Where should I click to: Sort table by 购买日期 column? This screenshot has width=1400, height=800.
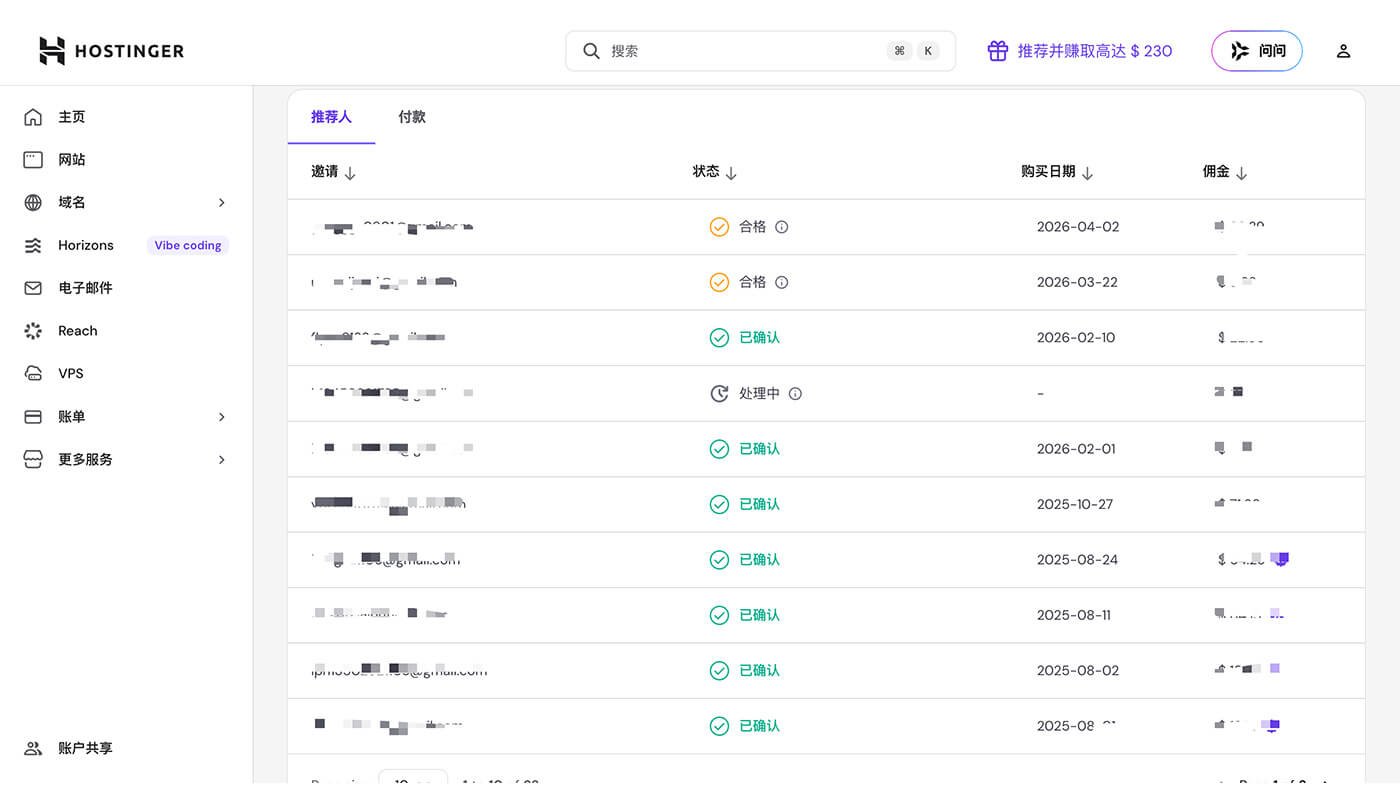pyautogui.click(x=1087, y=173)
